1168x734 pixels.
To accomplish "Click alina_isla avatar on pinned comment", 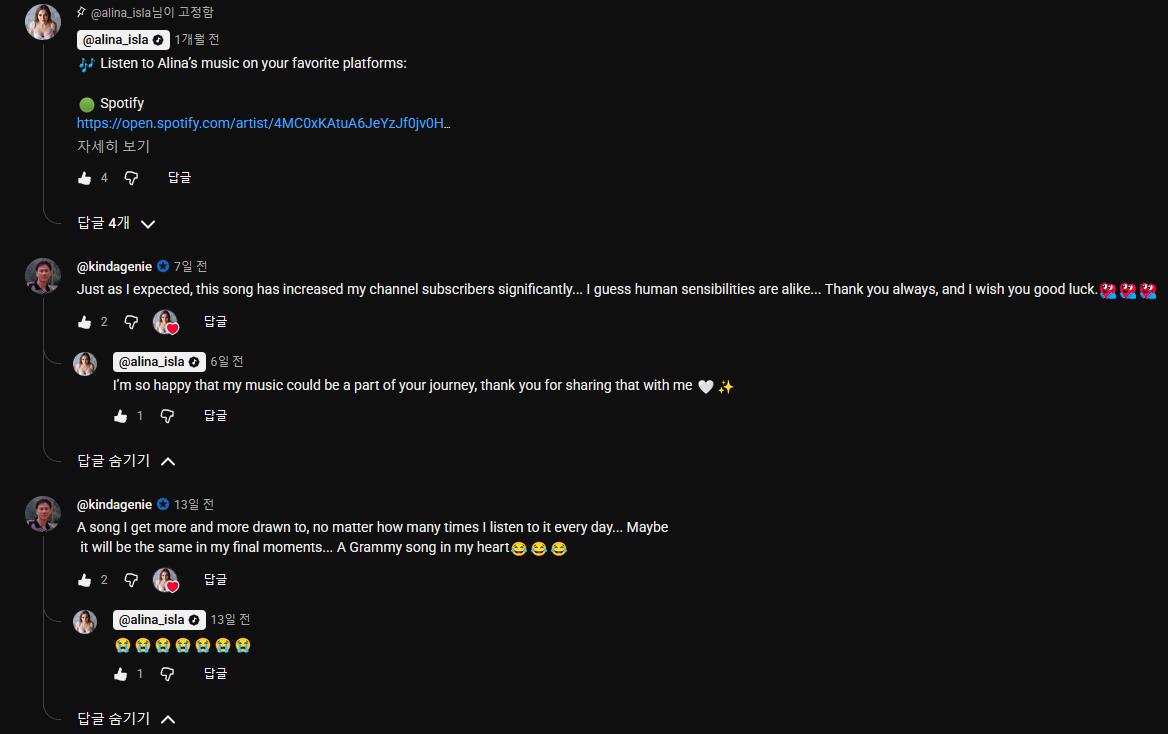I will click(x=43, y=22).
